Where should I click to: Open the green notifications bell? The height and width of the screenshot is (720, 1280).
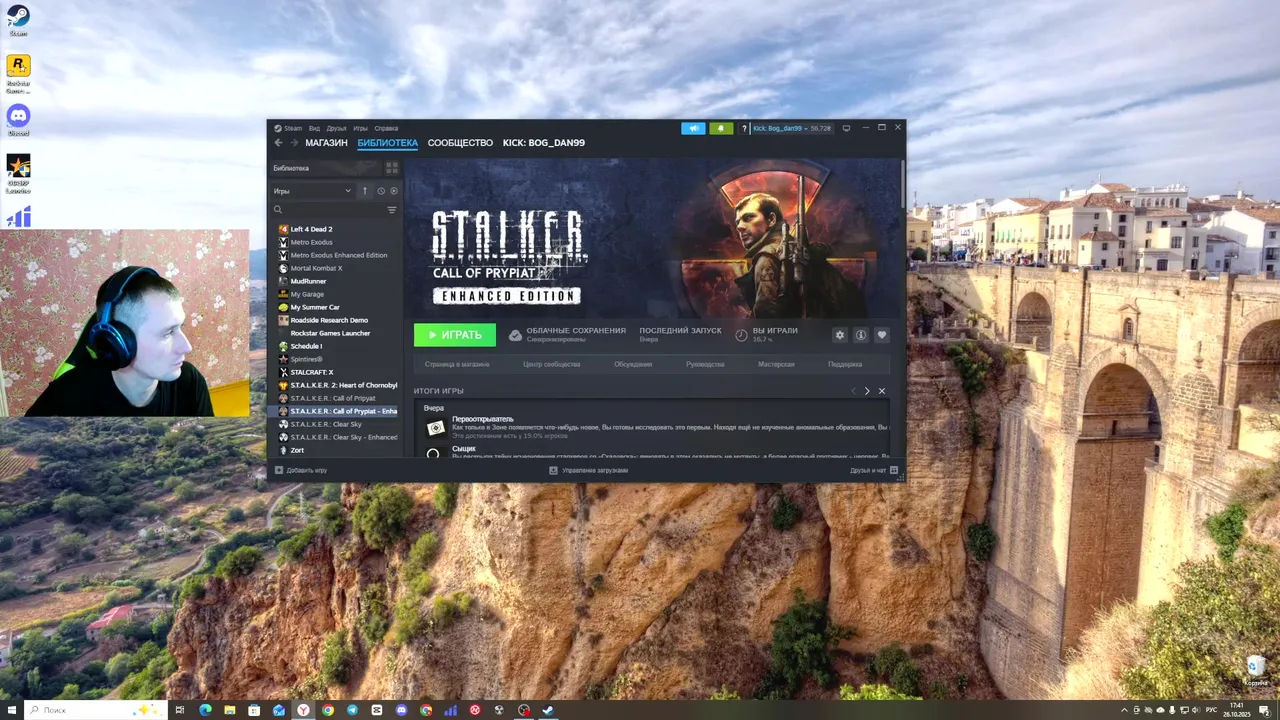[x=721, y=128]
